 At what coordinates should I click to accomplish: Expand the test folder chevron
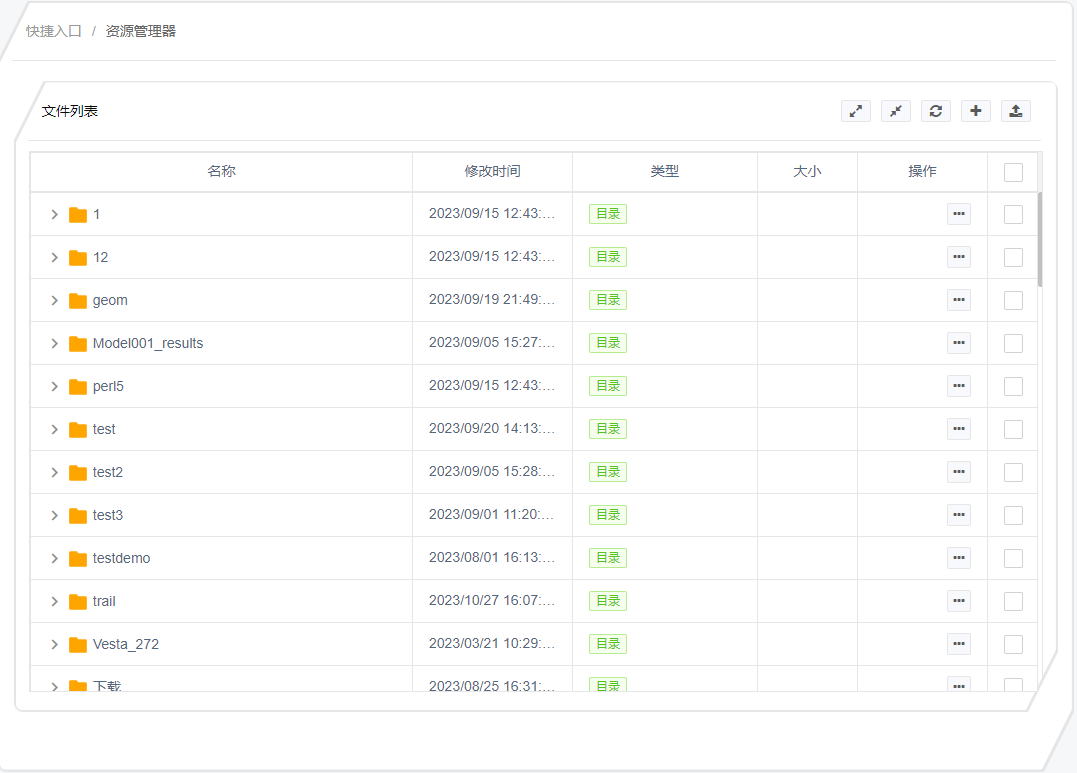click(x=54, y=429)
